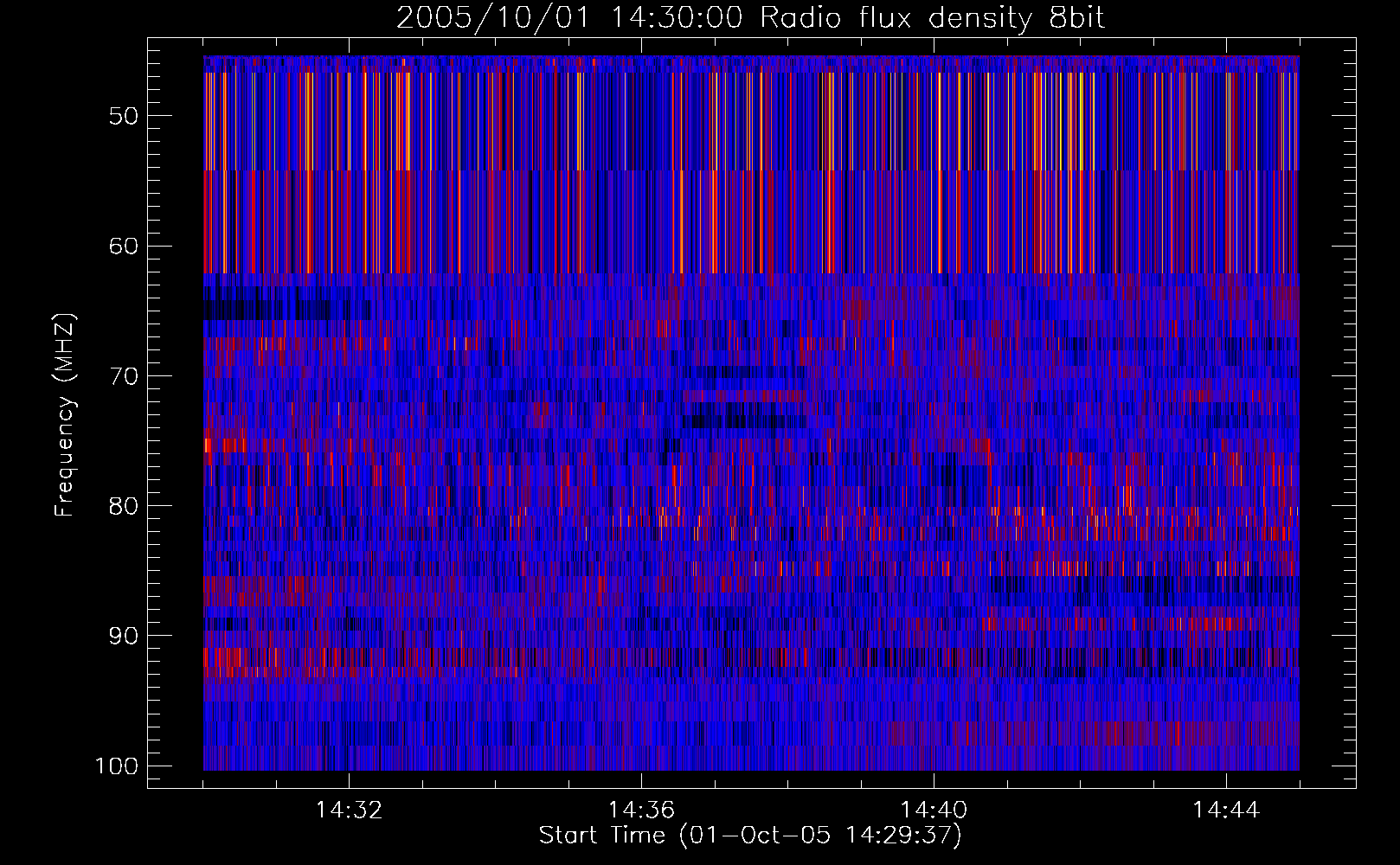1400x865 pixels.
Task: Click the 70 frequency tick label
Action: 124,376
